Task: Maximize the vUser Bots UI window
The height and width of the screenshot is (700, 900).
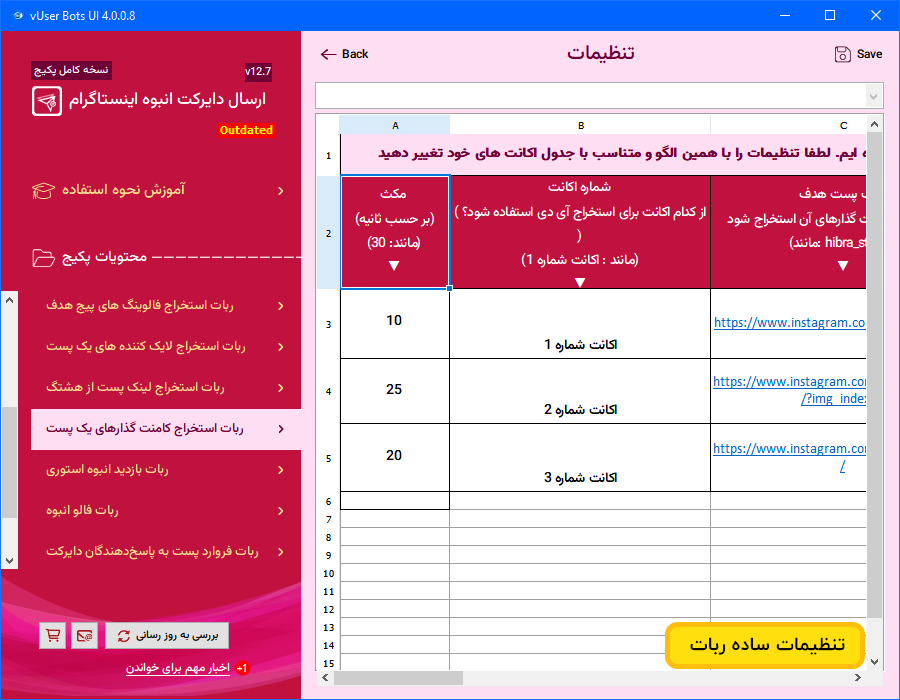Action: tap(830, 15)
